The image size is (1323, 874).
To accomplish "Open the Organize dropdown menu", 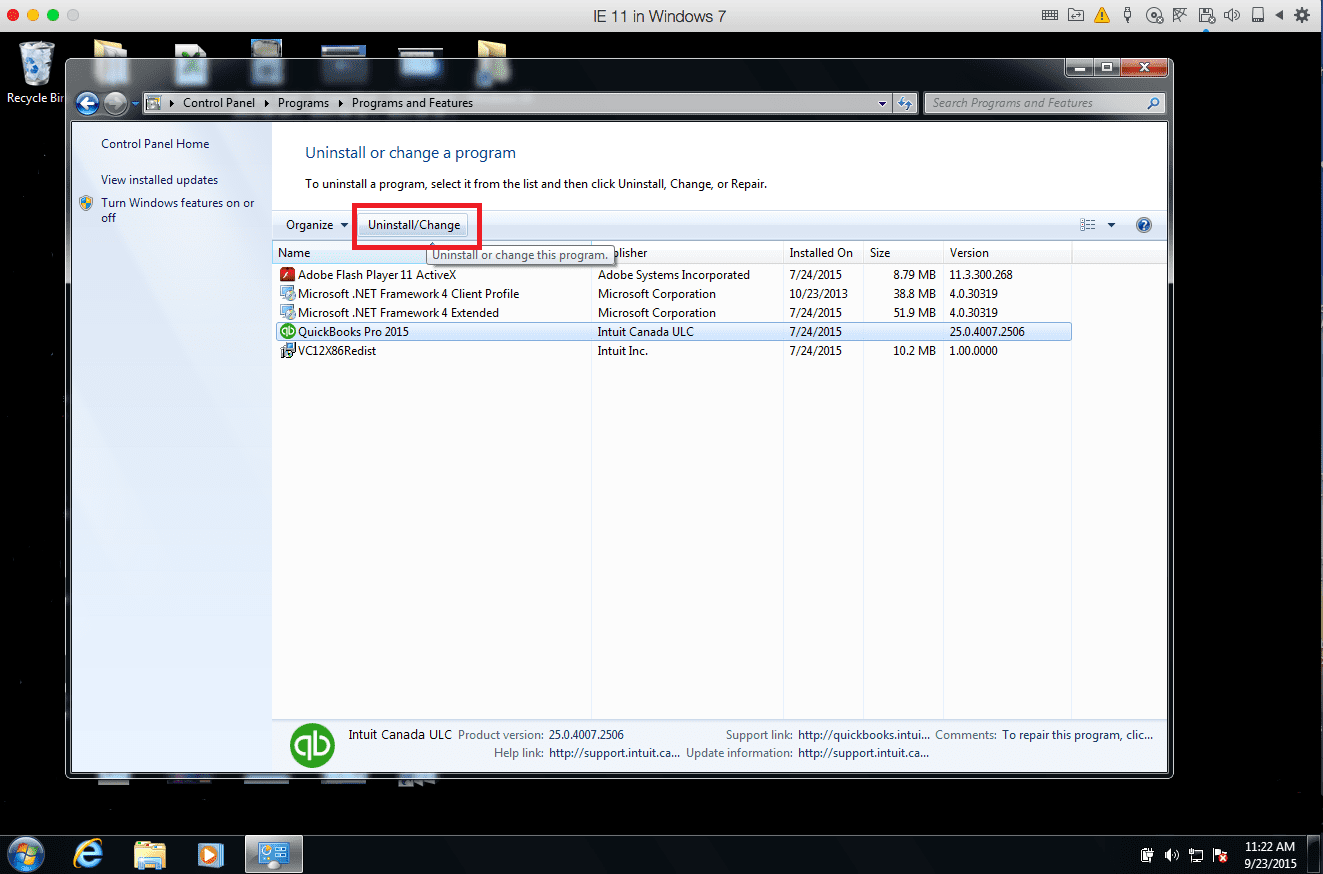I will tap(313, 224).
